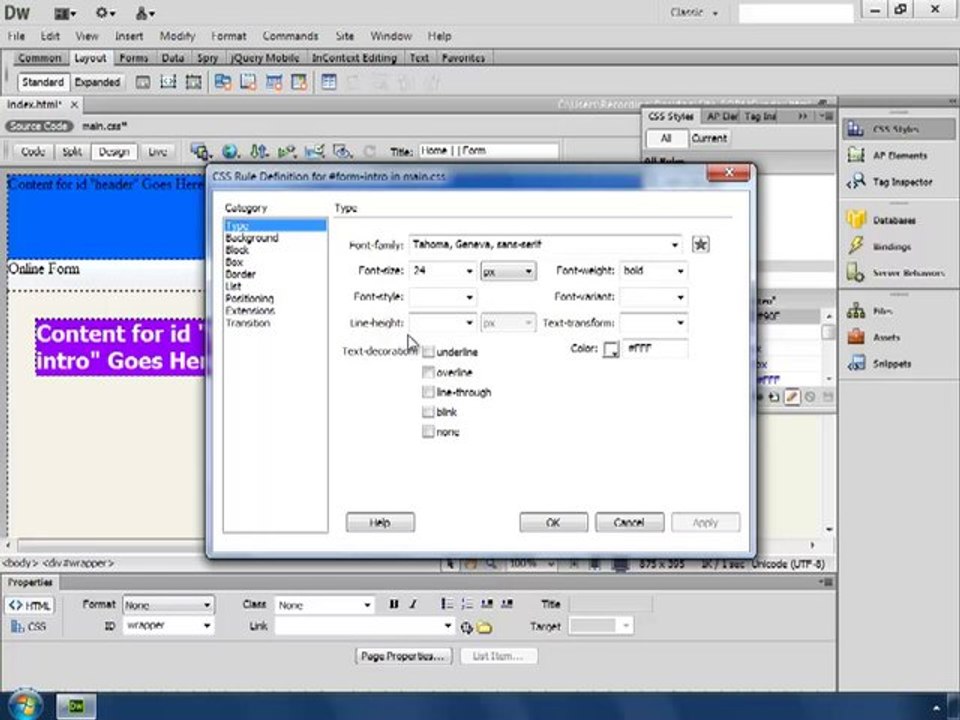Select Box category in the dialog
The image size is (960, 720).
pos(234,261)
